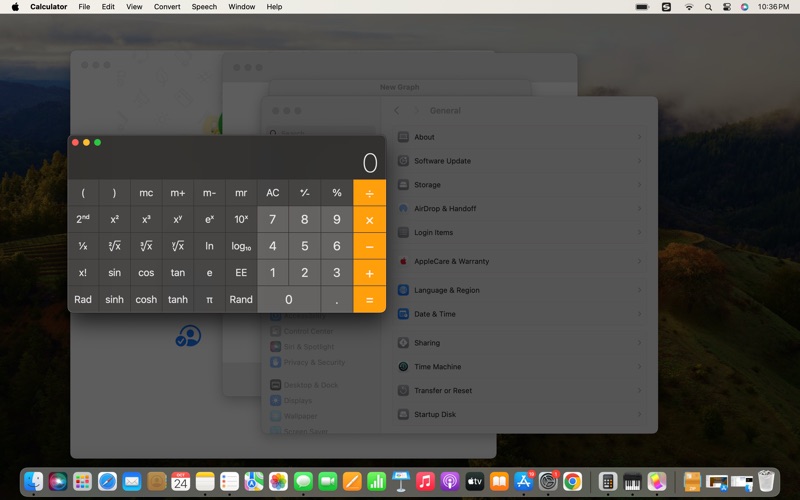Expand the Software Update row chevron
The height and width of the screenshot is (500, 800).
[x=639, y=161]
